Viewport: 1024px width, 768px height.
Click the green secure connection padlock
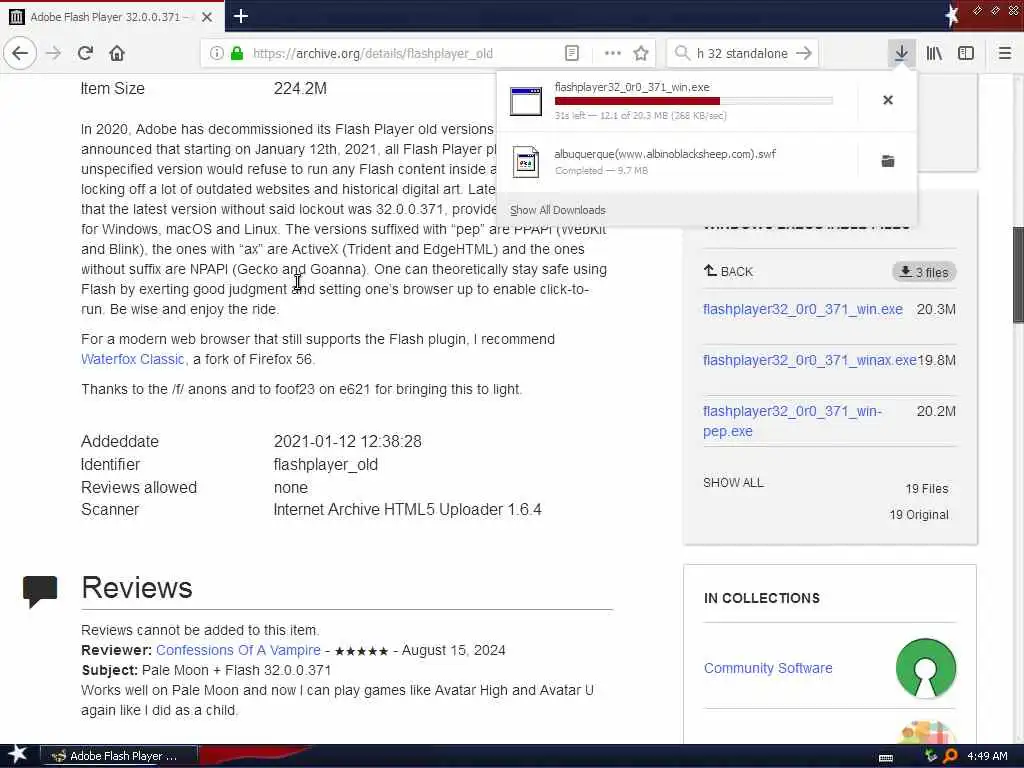coord(237,54)
